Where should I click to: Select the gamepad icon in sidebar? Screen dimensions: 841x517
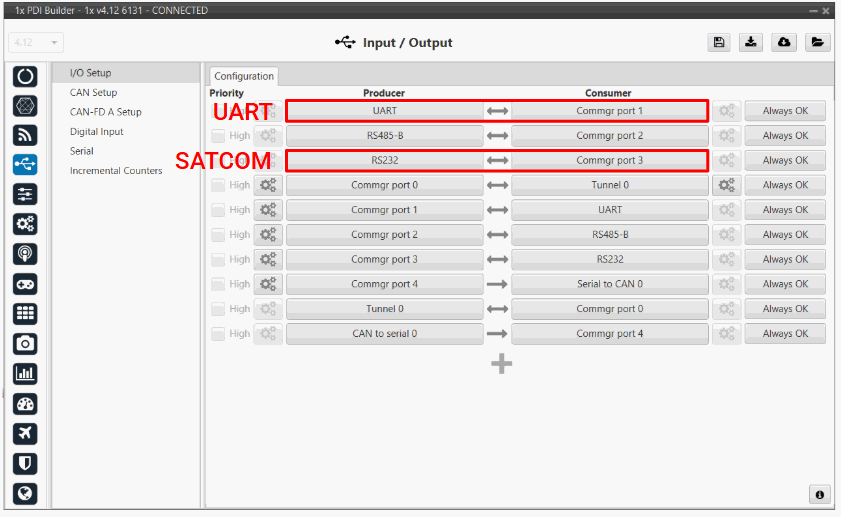click(26, 284)
